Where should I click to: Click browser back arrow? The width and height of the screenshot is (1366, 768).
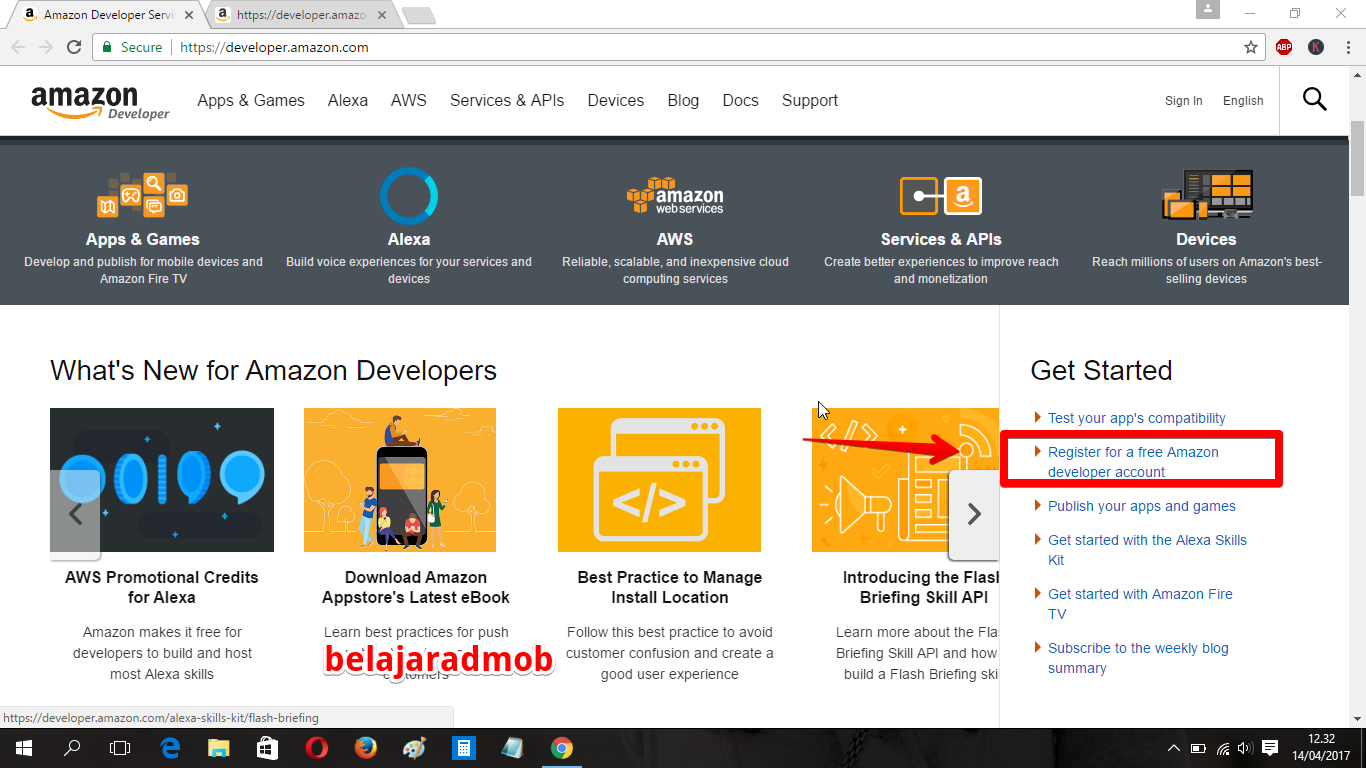tap(18, 47)
